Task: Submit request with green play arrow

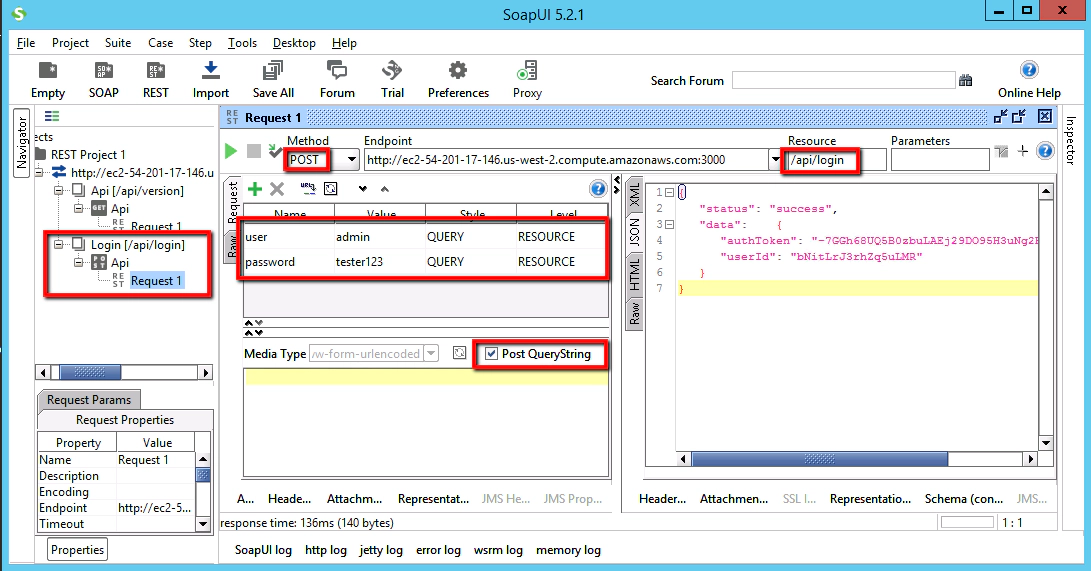Action: coord(231,151)
